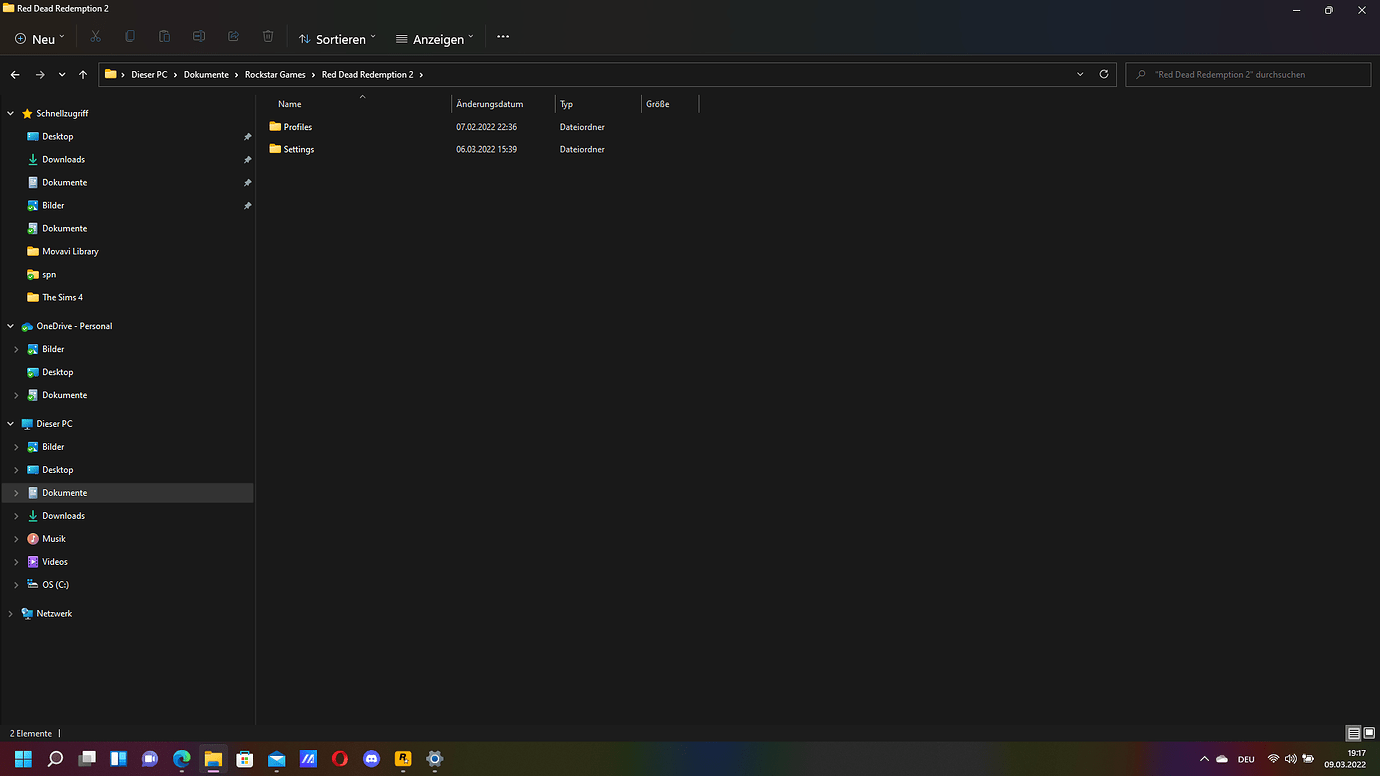Open the Sortieren menu

pos(337,38)
